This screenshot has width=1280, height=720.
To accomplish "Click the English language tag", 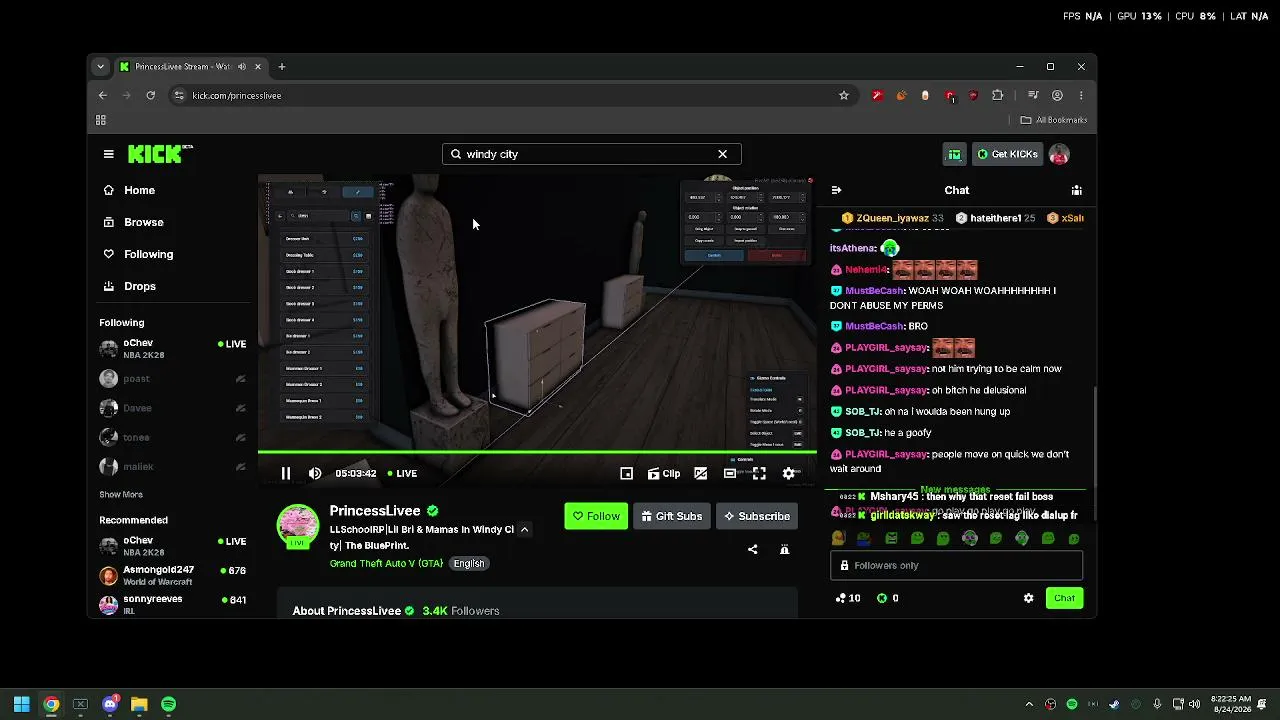I will 468,563.
